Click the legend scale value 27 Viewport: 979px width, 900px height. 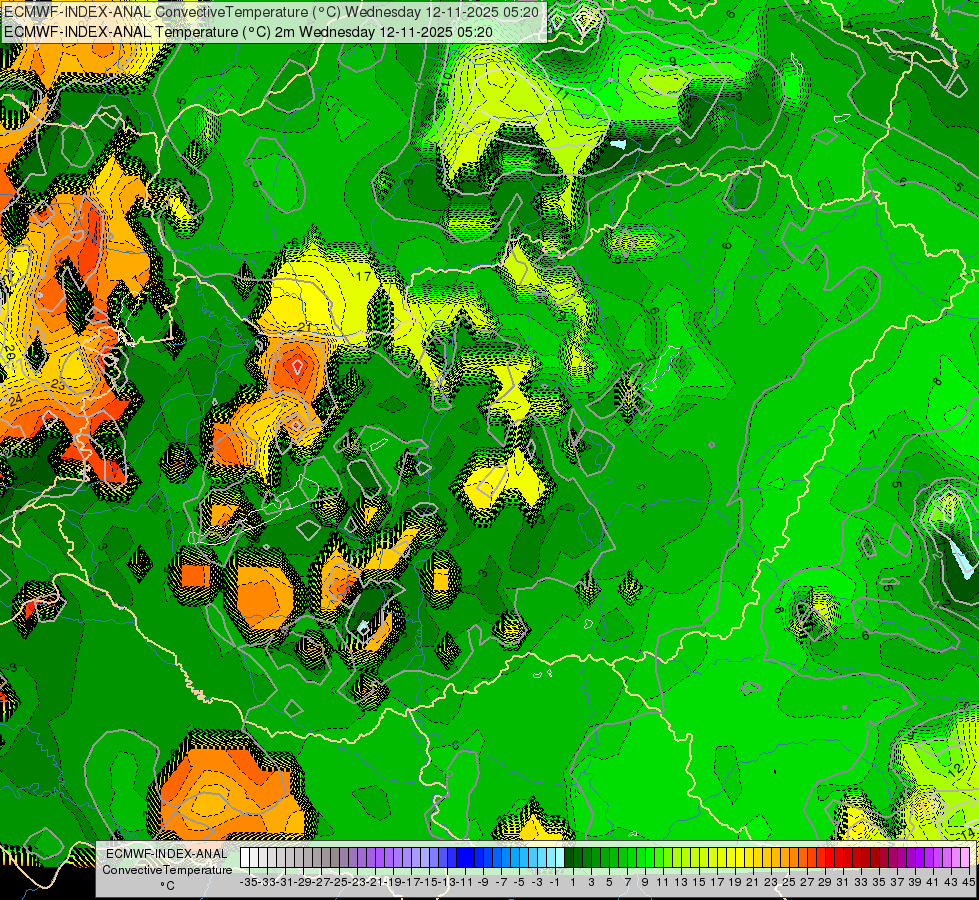click(807, 882)
